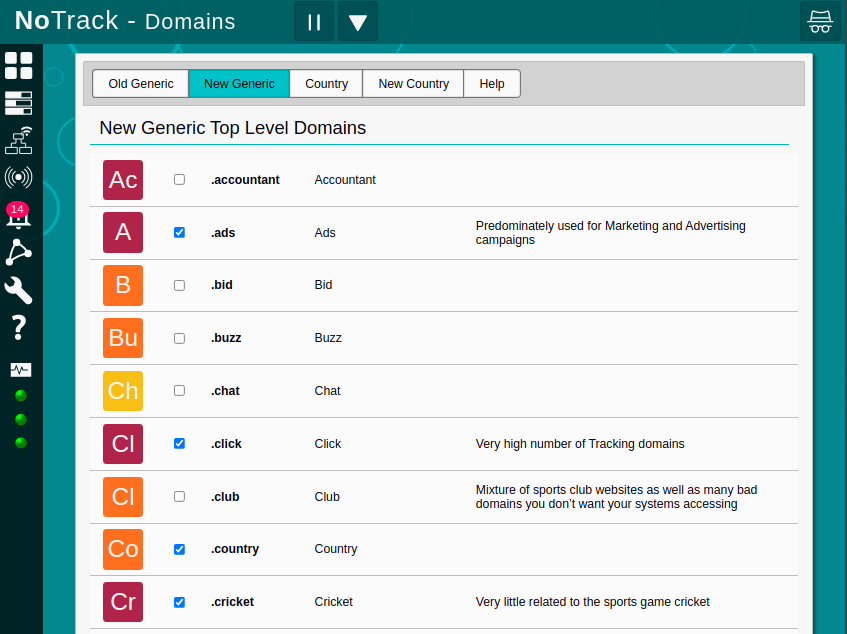Click the NoTrack title logo
This screenshot has height=634, width=847.
click(x=66, y=21)
